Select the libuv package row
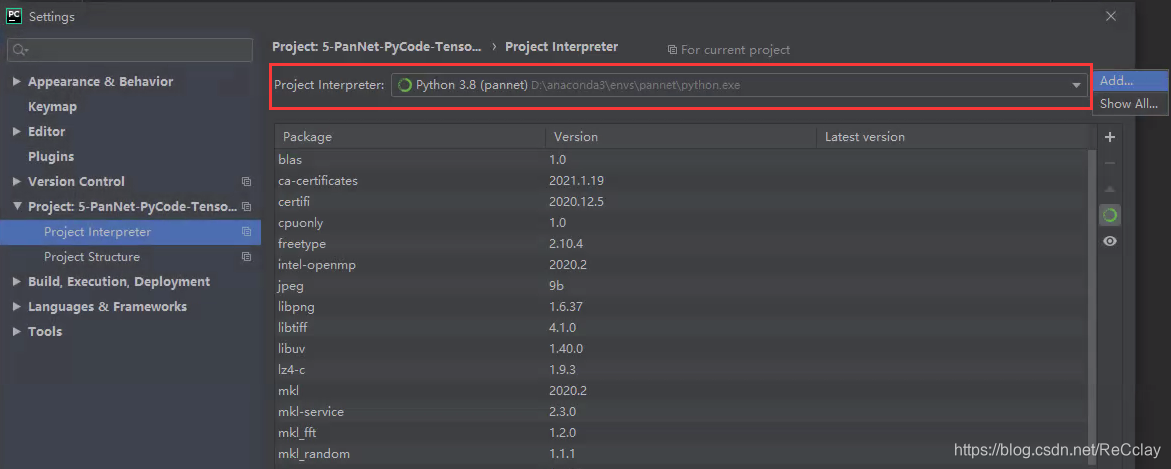This screenshot has width=1171, height=469. click(683, 349)
